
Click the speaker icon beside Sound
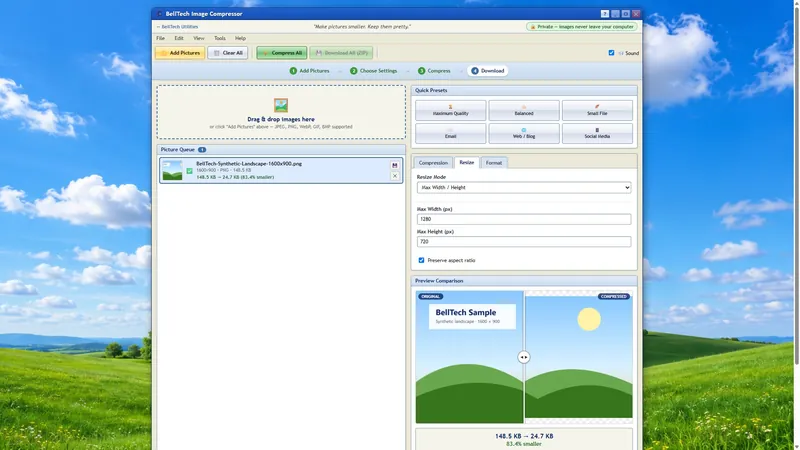click(621, 53)
